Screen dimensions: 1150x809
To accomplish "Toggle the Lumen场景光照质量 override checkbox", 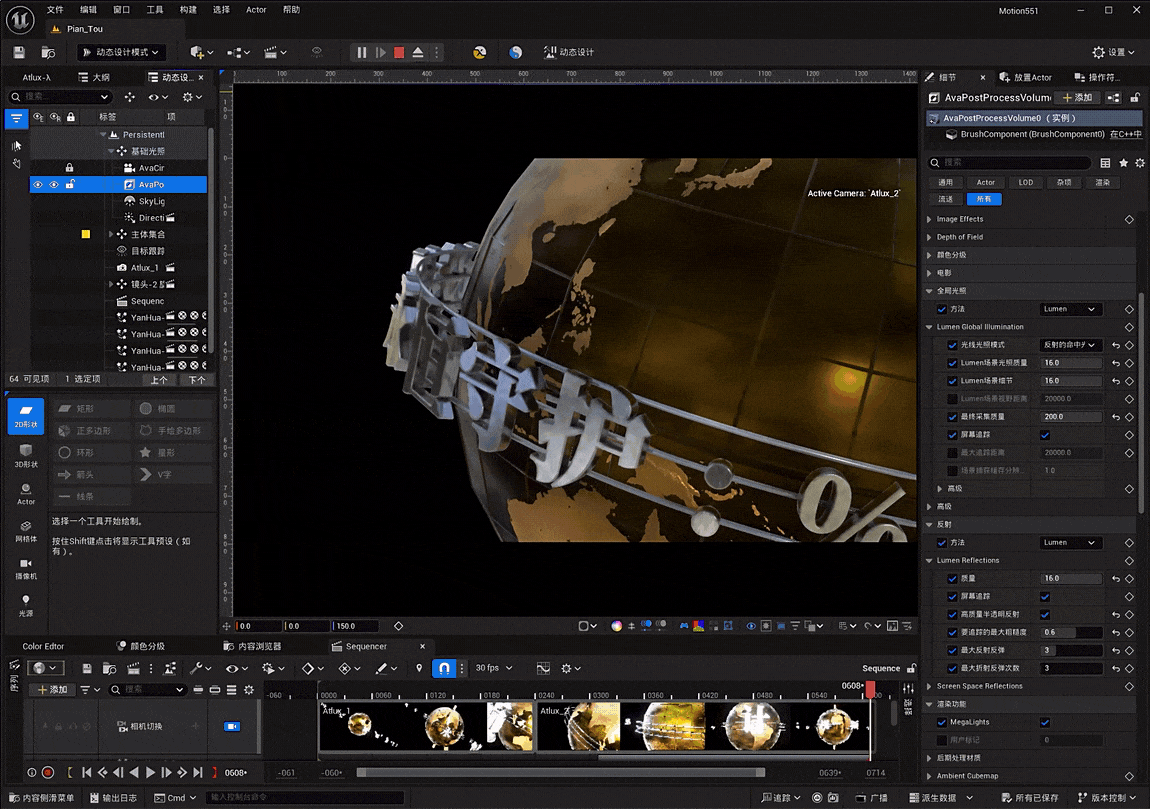I will click(x=952, y=363).
